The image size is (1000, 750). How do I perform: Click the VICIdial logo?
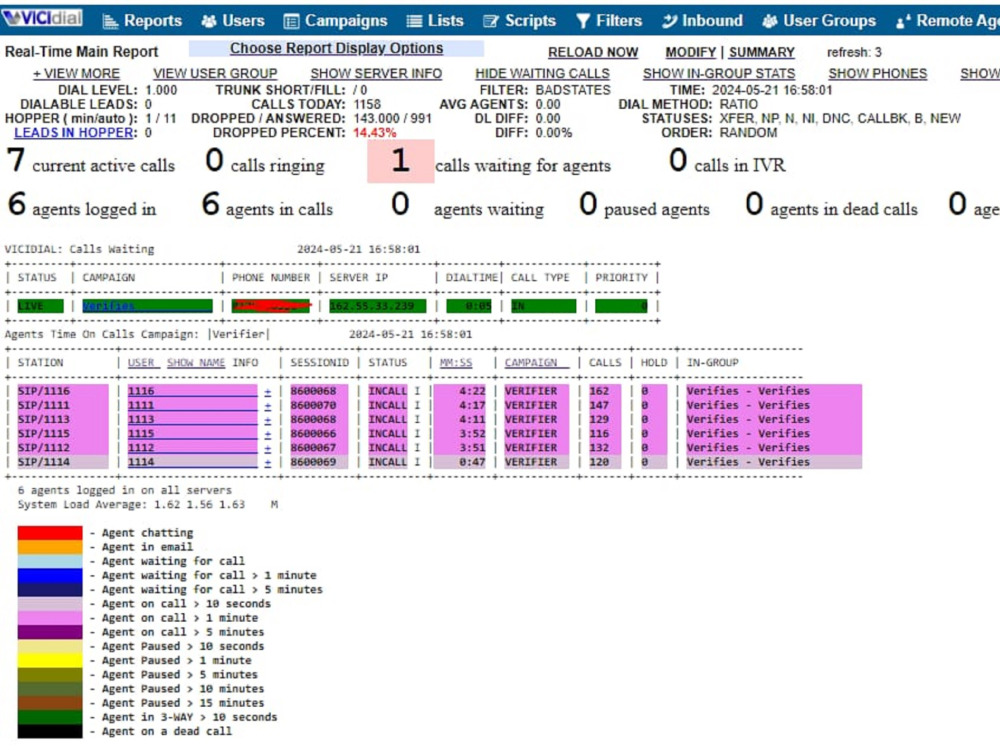pyautogui.click(x=43, y=17)
